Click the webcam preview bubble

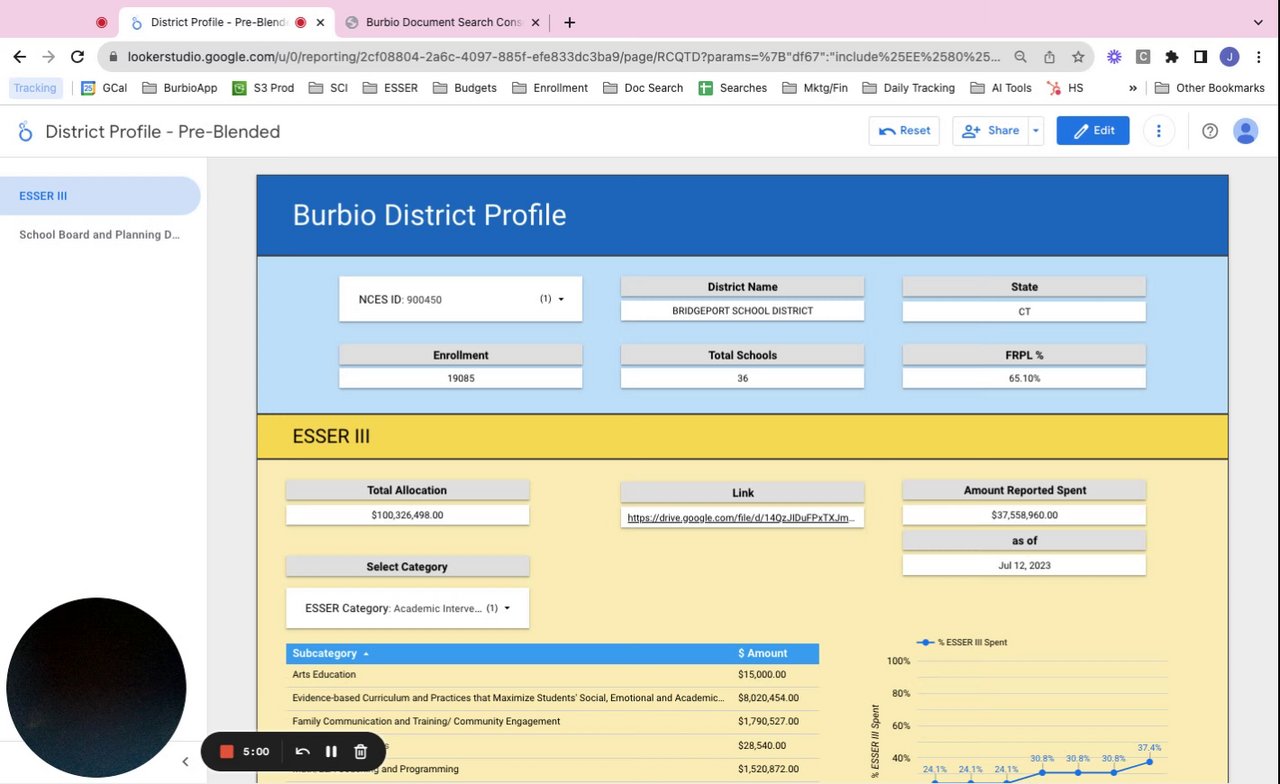[x=96, y=687]
